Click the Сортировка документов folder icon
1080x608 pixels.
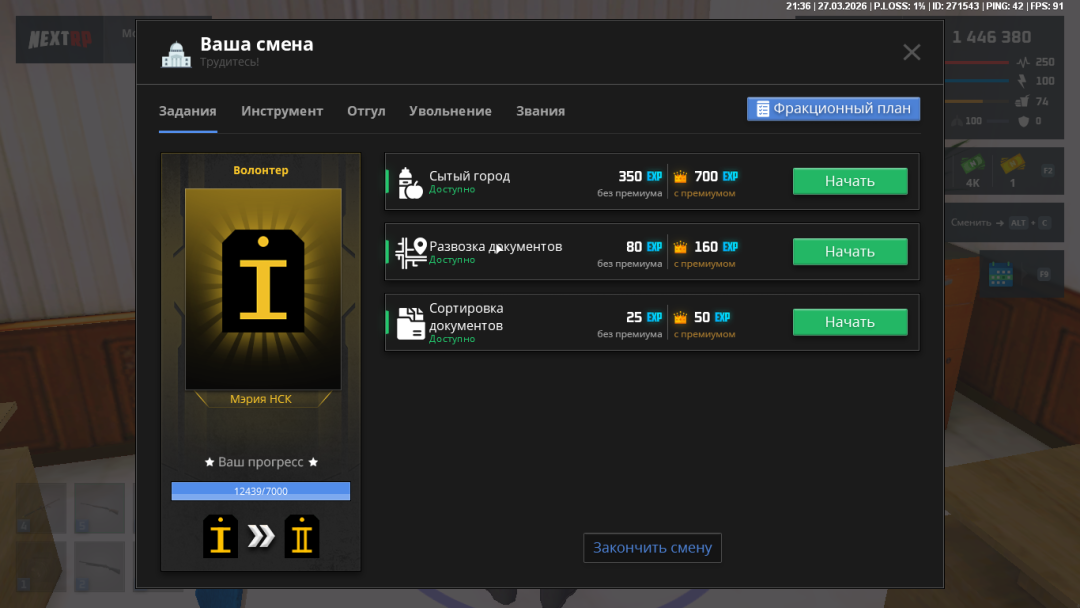click(410, 323)
